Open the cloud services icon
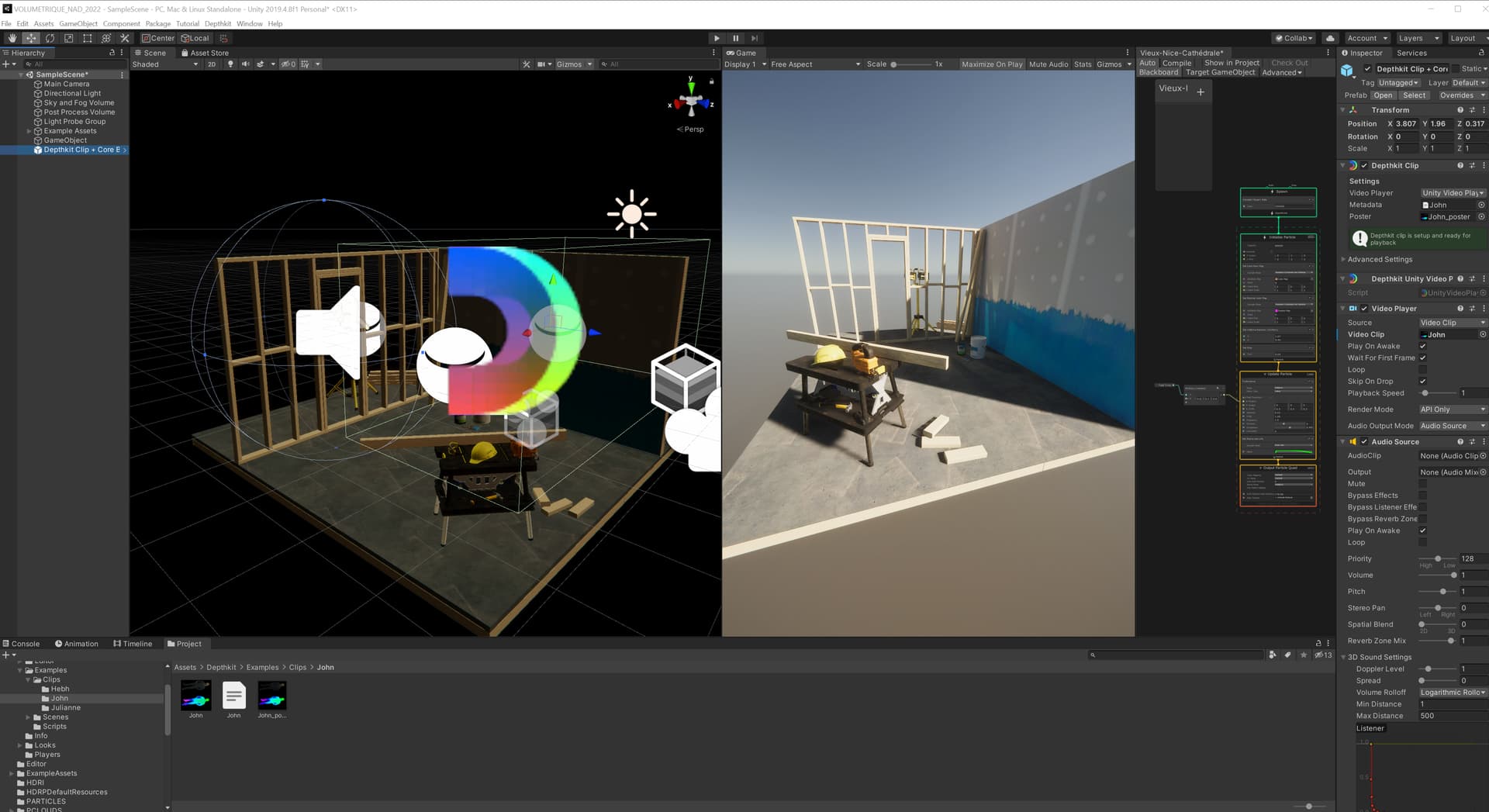The image size is (1489, 812). [1330, 38]
